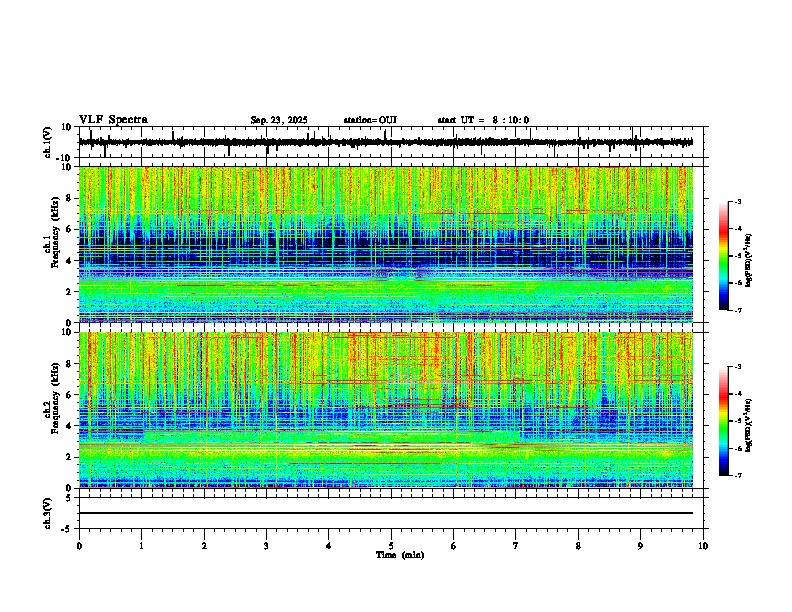Viewport: 792px width, 612px height.
Task: Select the "start UT = 8 : 10: 0" text
Action: 483,120
